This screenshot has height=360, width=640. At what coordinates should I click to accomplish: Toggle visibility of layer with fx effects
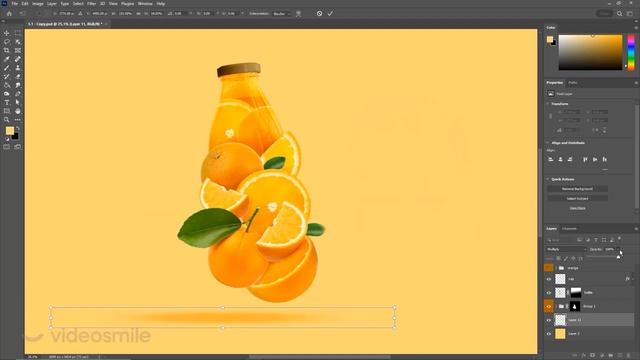pyautogui.click(x=549, y=279)
